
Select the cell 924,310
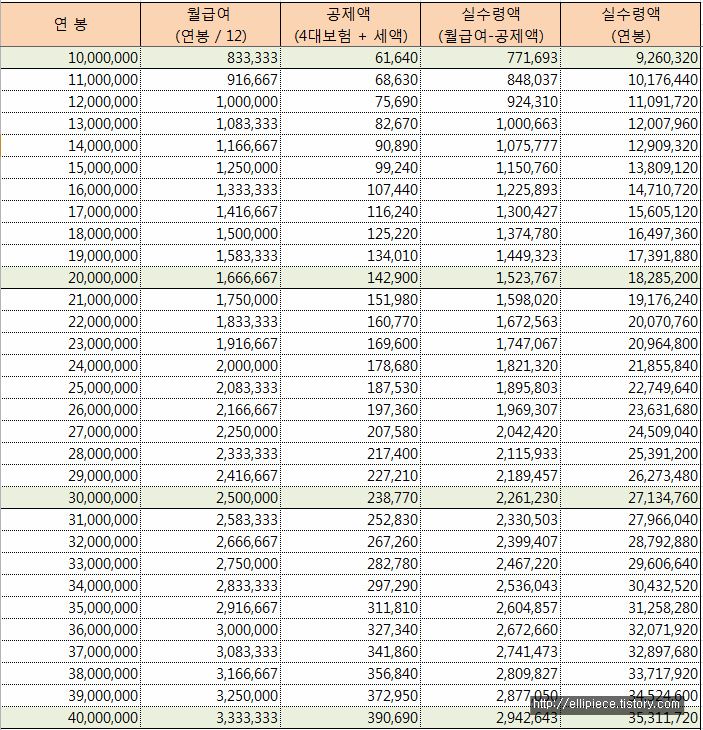(491, 101)
